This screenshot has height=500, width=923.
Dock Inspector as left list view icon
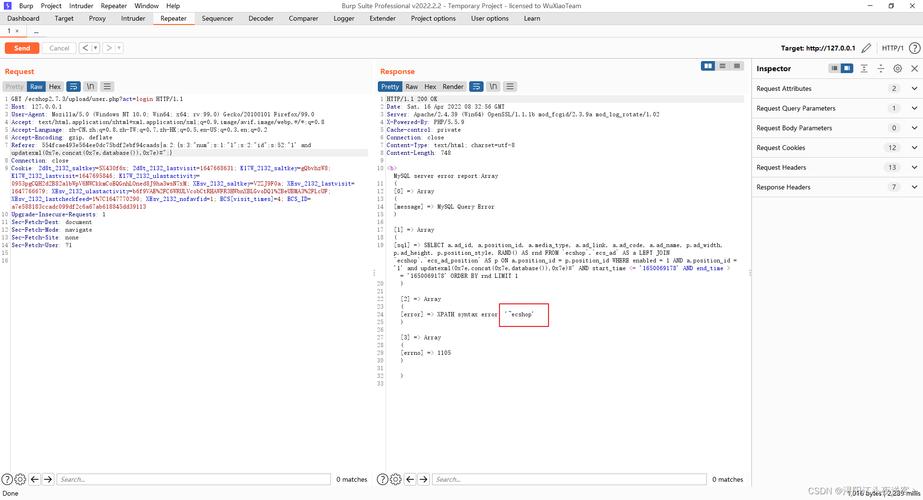click(x=834, y=68)
